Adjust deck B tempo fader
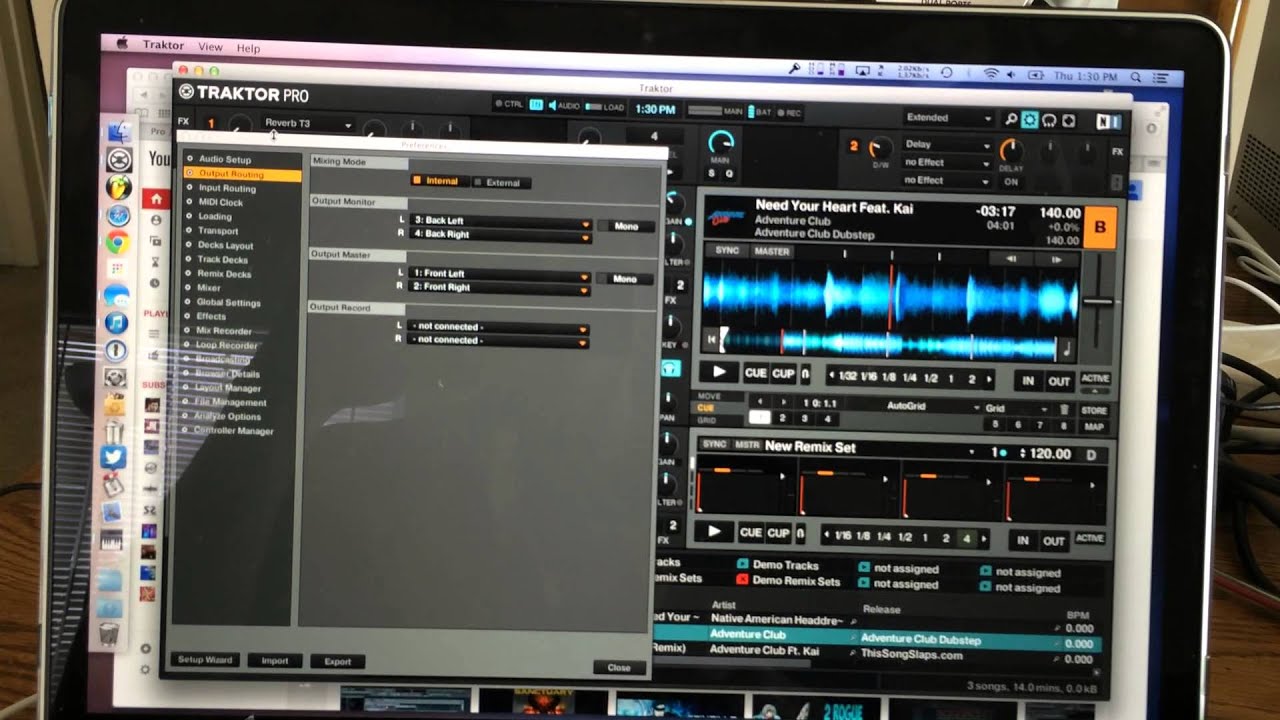This screenshot has width=1280, height=720. [x=1098, y=302]
